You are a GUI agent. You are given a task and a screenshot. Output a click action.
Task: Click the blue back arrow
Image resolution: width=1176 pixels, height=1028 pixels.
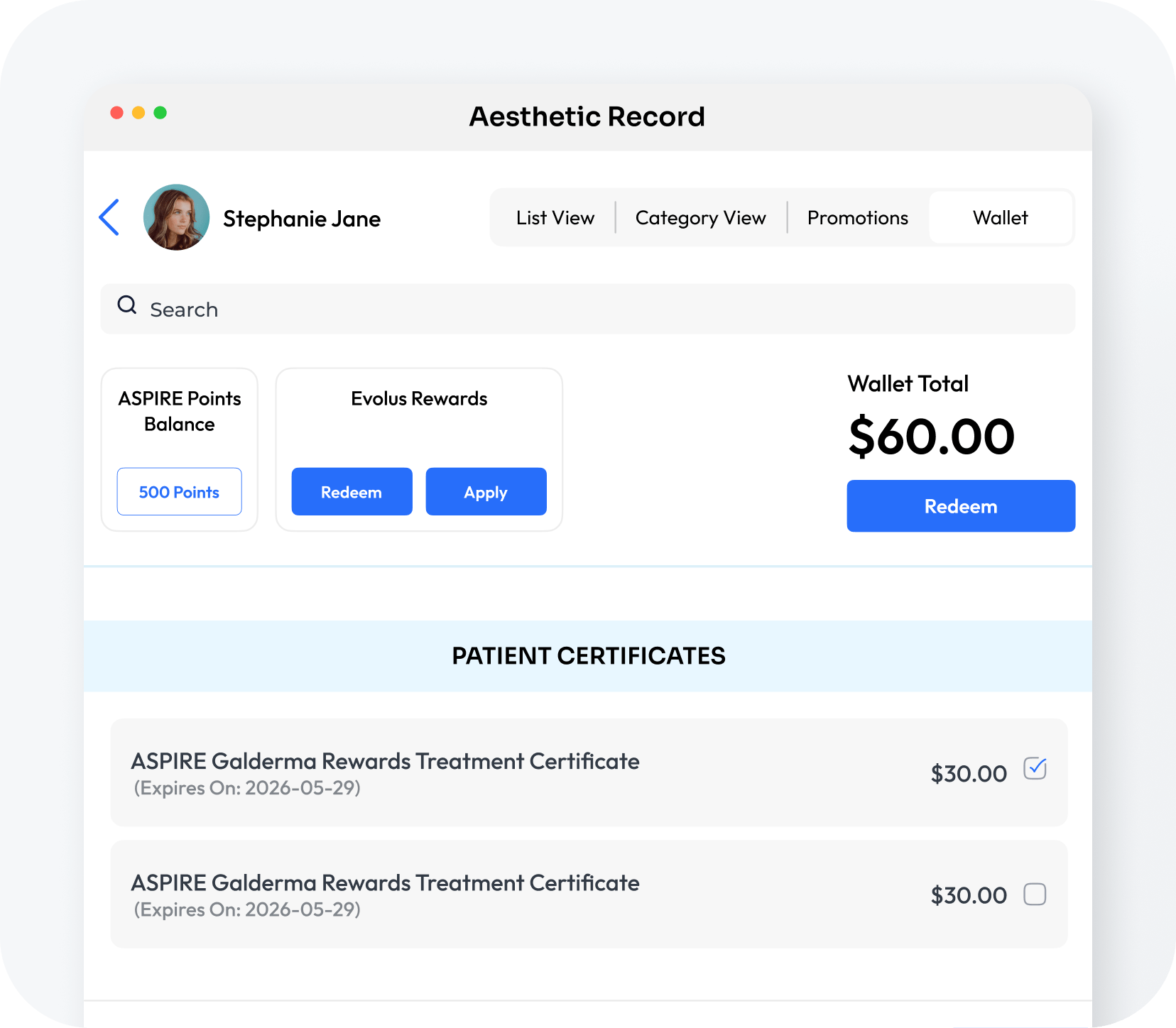pyautogui.click(x=109, y=217)
